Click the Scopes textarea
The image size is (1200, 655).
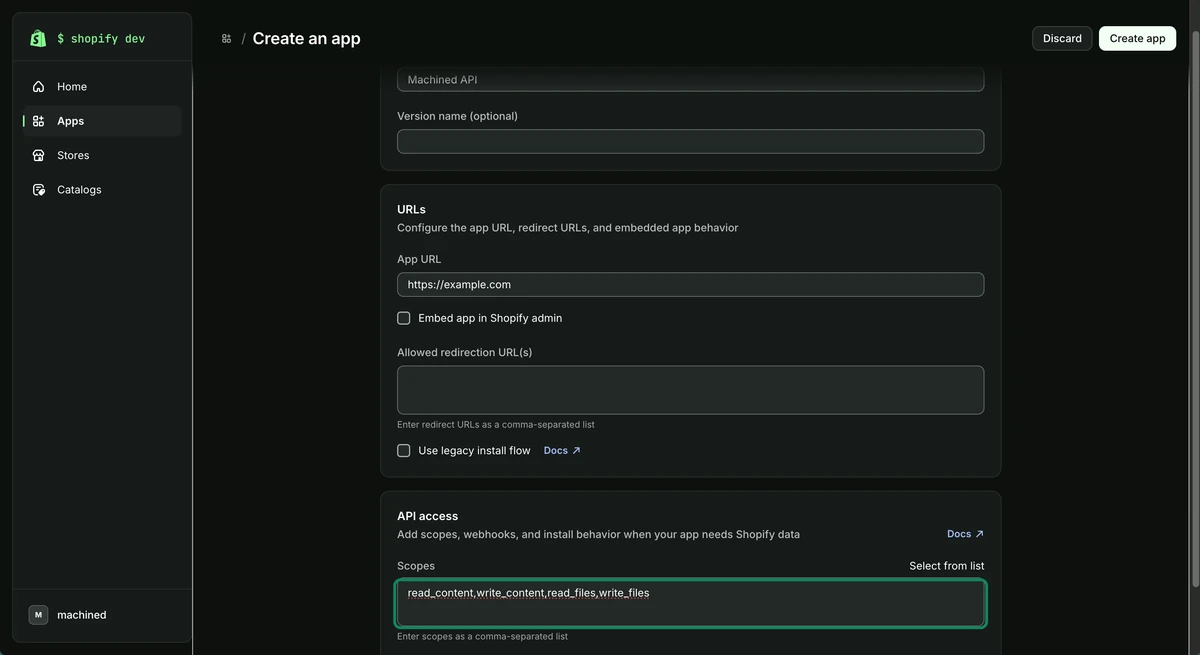(690, 603)
